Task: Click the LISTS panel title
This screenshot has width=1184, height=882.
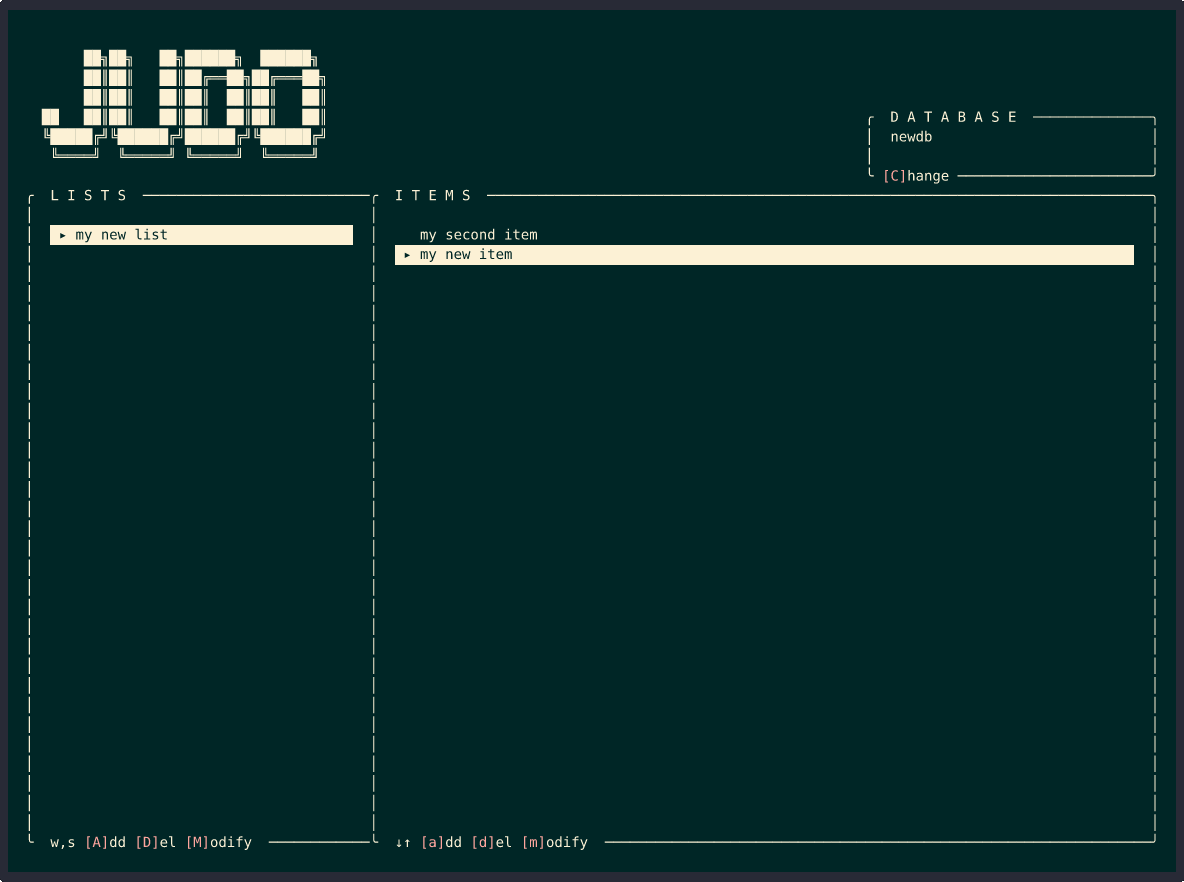Action: 90,195
